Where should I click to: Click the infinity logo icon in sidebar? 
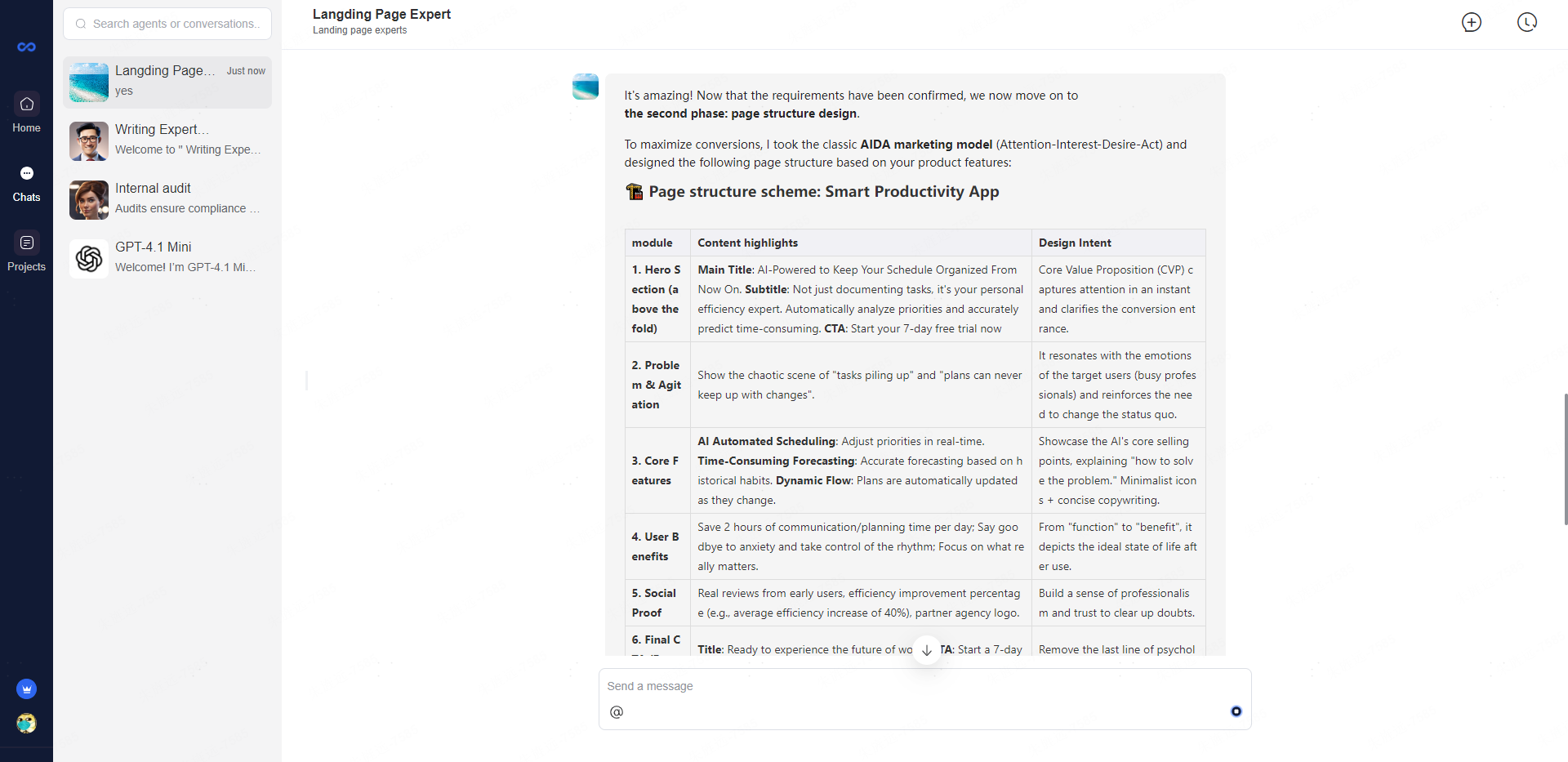[26, 47]
